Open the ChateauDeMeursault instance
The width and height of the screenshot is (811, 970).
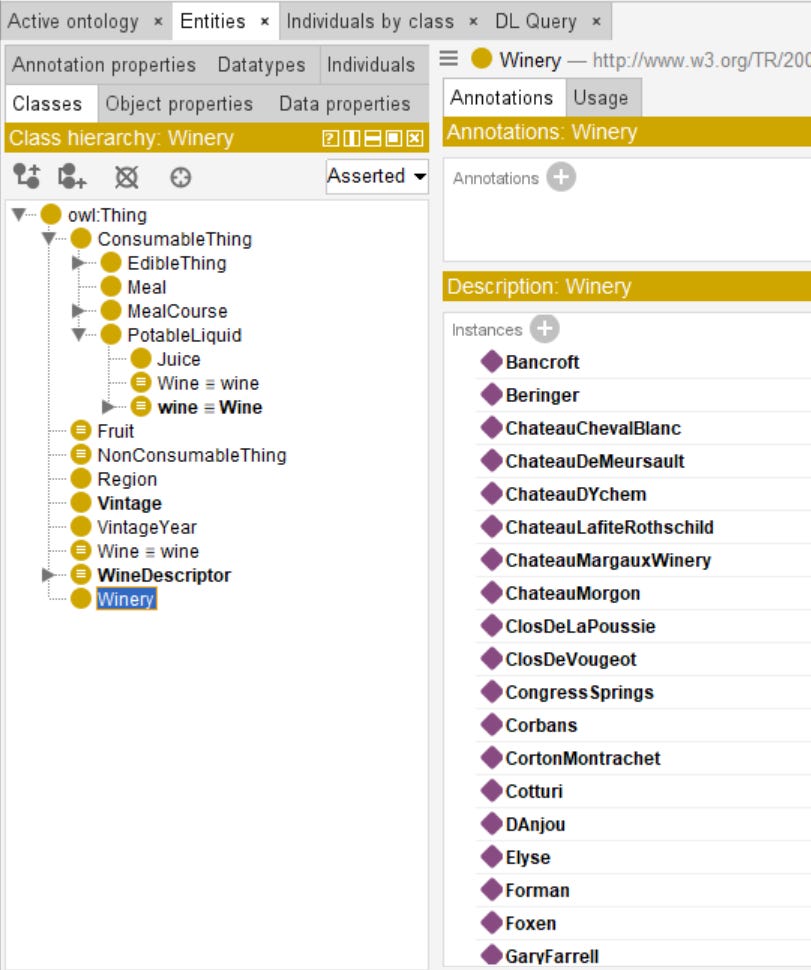(595, 461)
